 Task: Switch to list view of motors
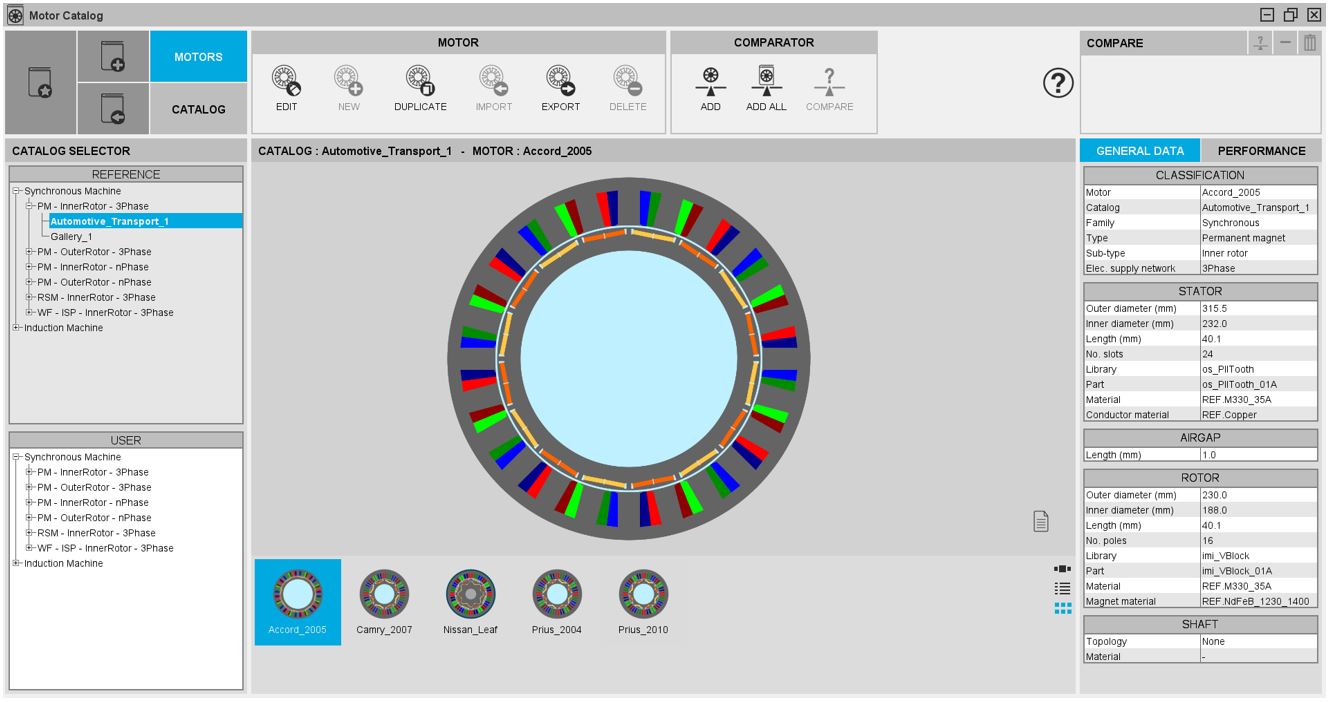1063,589
